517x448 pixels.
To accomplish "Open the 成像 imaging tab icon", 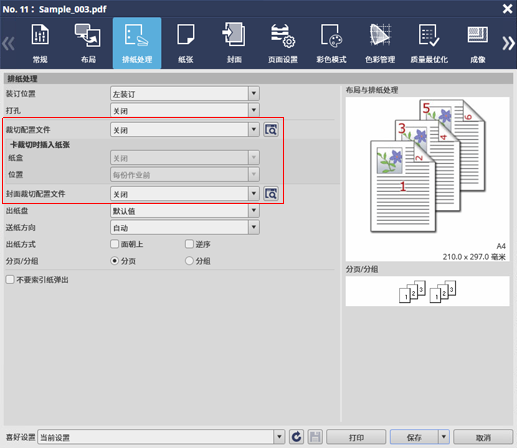I will [x=477, y=43].
